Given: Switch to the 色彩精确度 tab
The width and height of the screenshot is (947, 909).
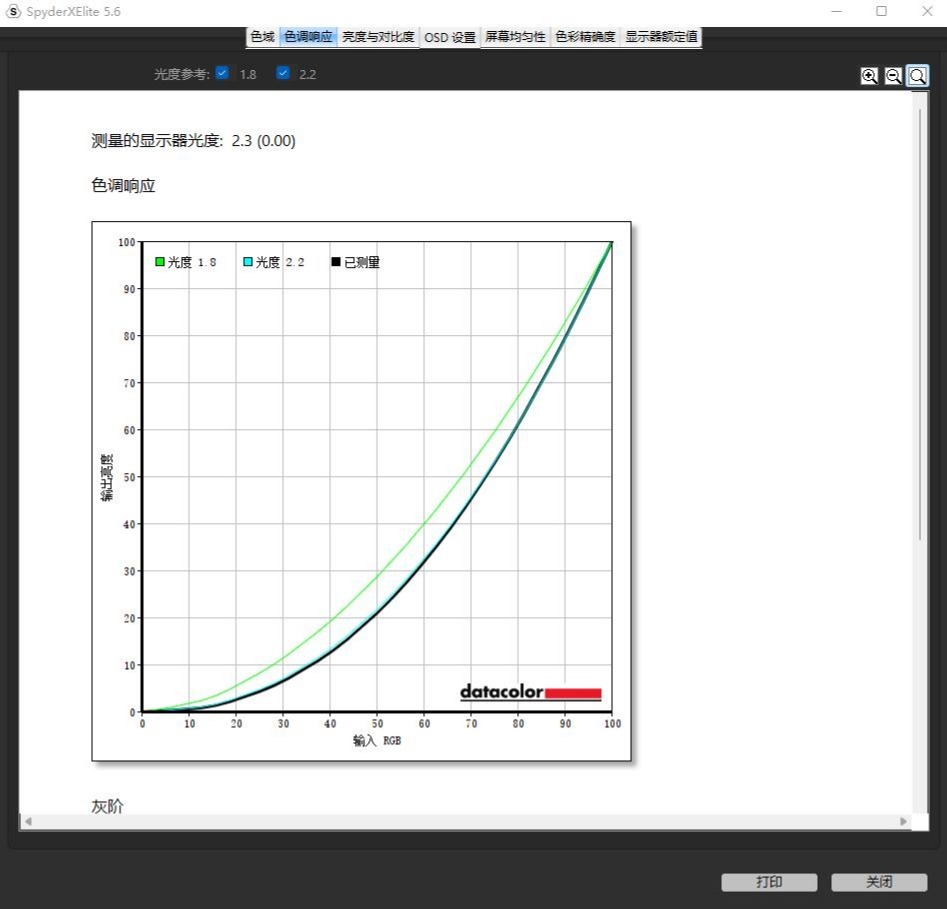Looking at the screenshot, I should 585,37.
